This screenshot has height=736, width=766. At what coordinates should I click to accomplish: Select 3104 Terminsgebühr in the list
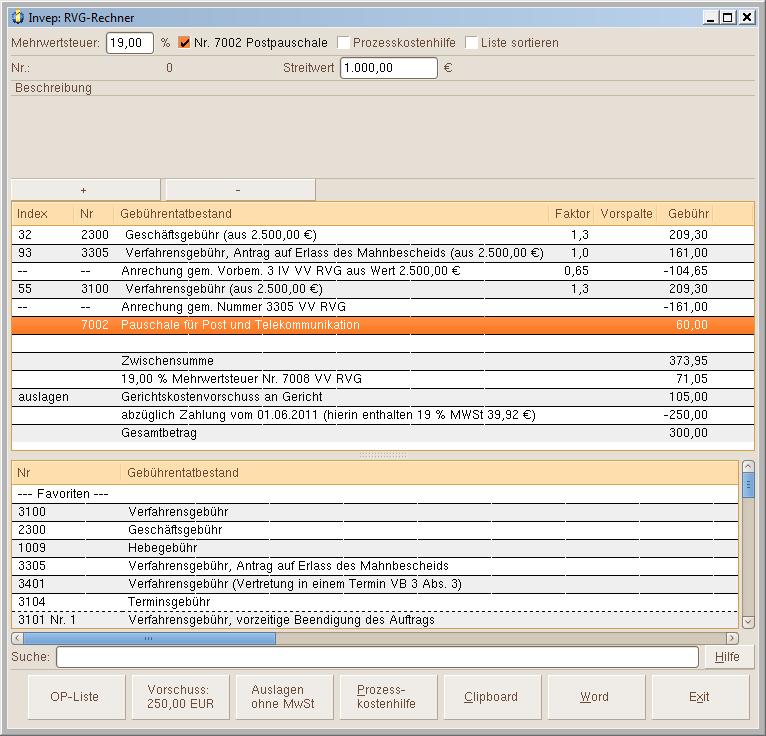pyautogui.click(x=375, y=603)
